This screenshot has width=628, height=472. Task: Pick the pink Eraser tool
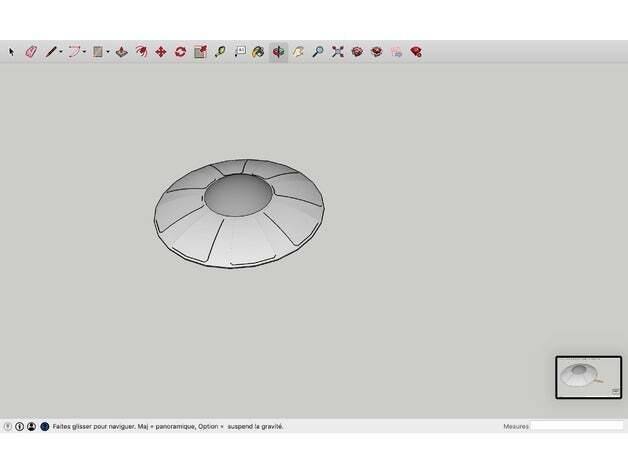coord(31,52)
